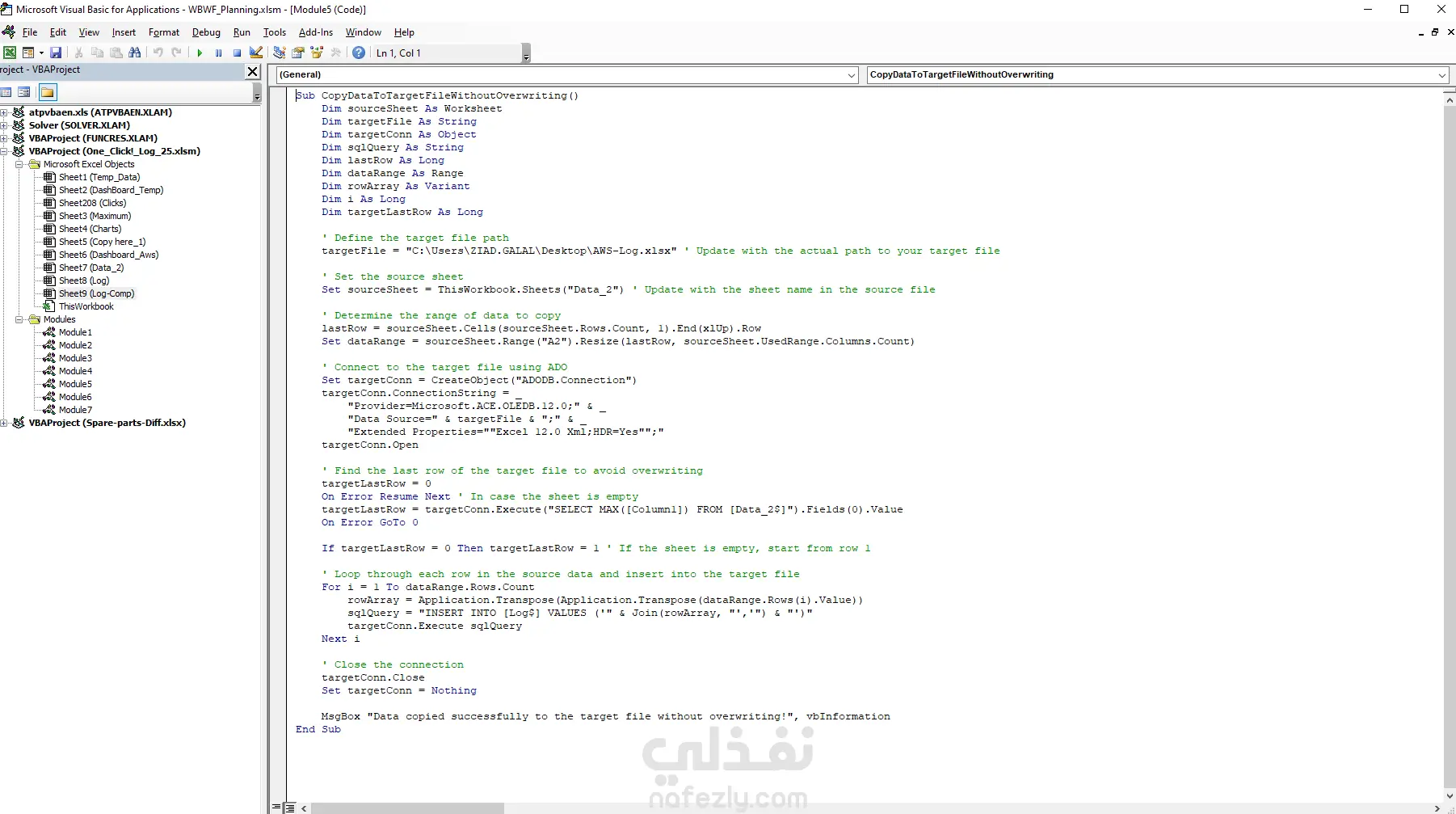
Task: Select ThisWorkbook in project tree
Action: [x=86, y=306]
